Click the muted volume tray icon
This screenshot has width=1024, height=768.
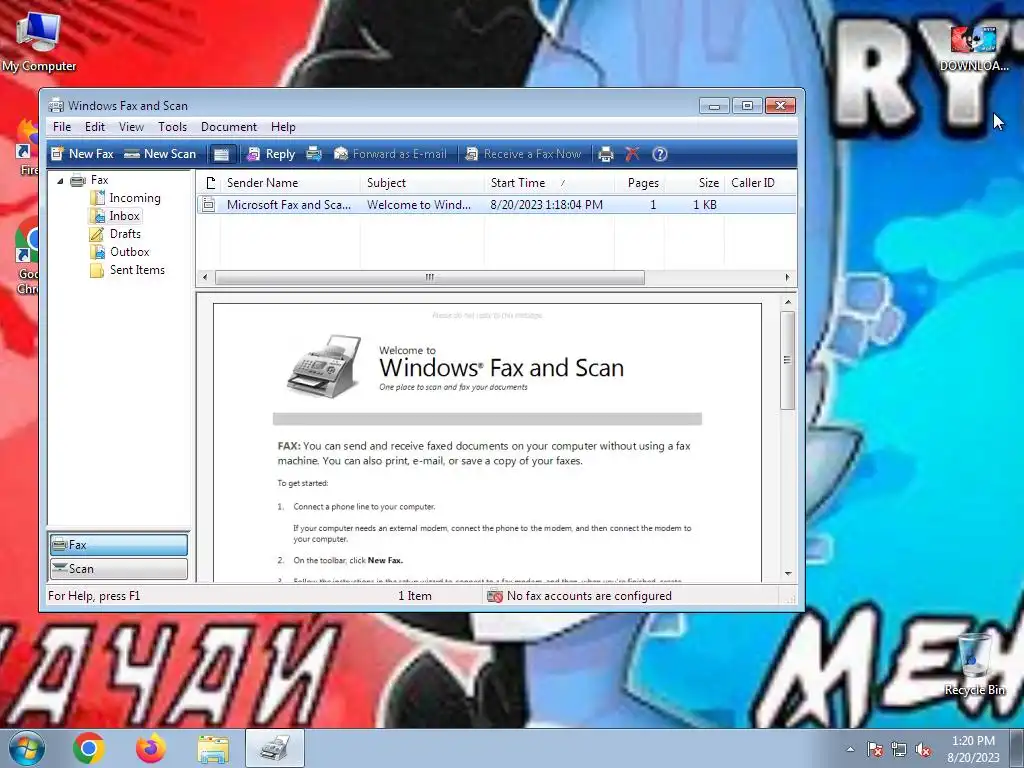pyautogui.click(x=923, y=749)
